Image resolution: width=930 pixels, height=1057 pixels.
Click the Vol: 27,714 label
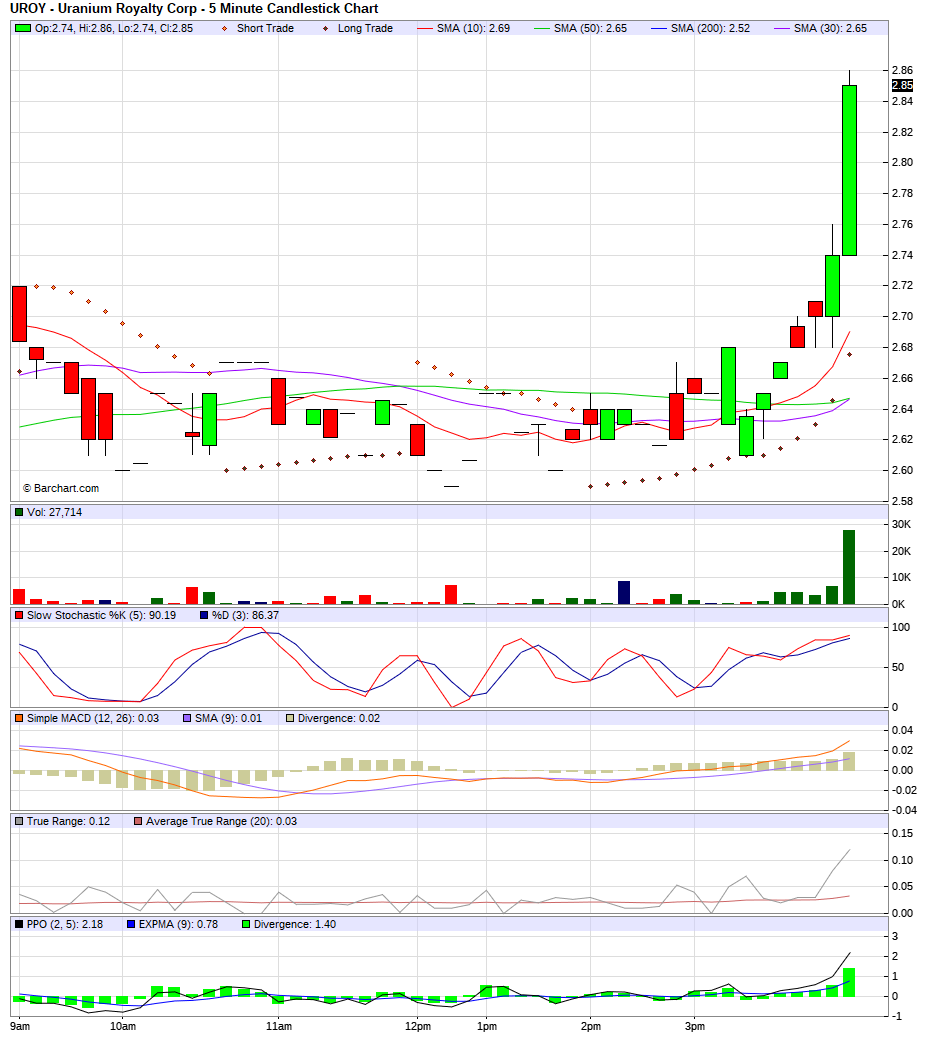coord(55,512)
